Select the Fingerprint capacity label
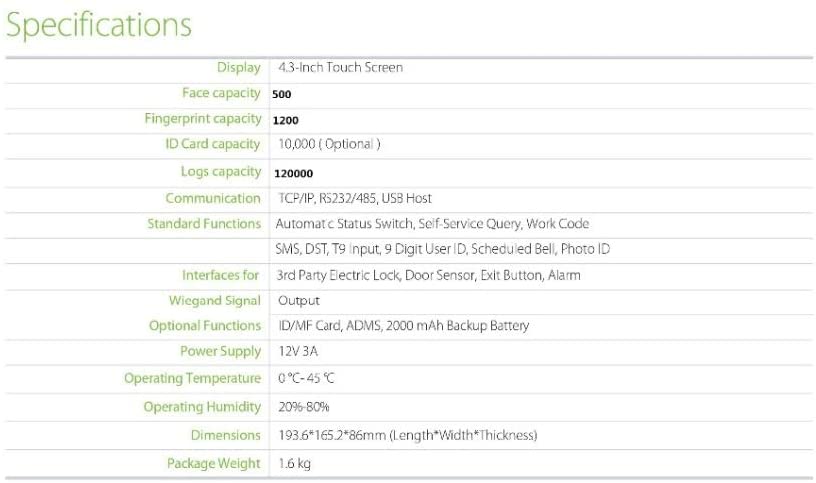Image resolution: width=816 pixels, height=483 pixels. [x=203, y=119]
